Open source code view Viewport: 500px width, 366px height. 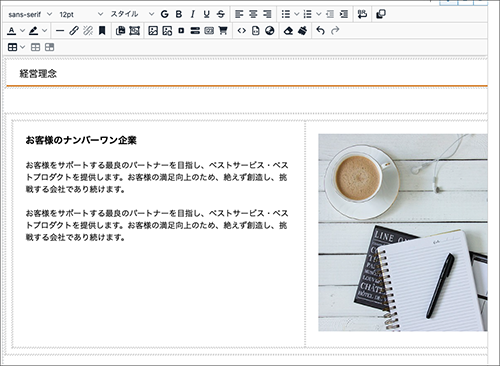242,31
